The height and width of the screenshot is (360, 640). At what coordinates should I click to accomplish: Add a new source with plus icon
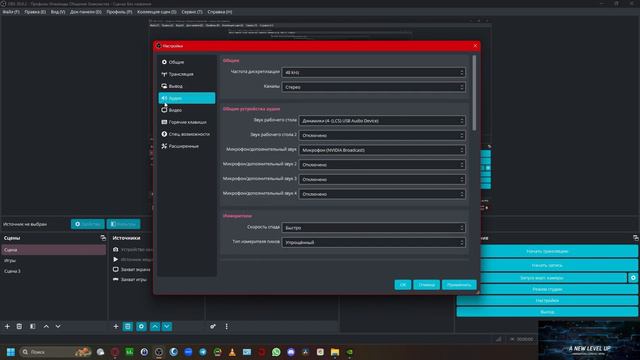(116, 326)
